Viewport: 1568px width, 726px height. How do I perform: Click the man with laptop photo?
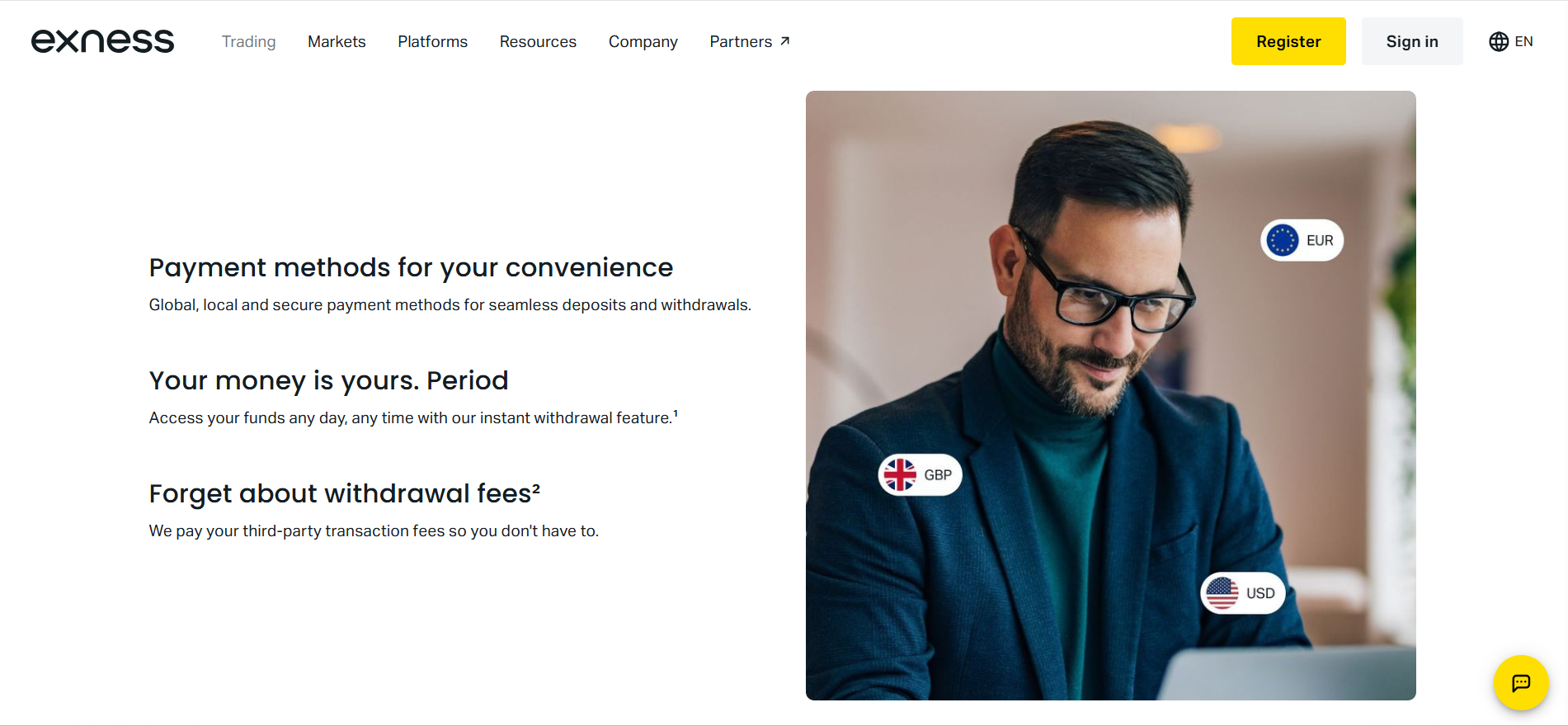tap(1110, 395)
